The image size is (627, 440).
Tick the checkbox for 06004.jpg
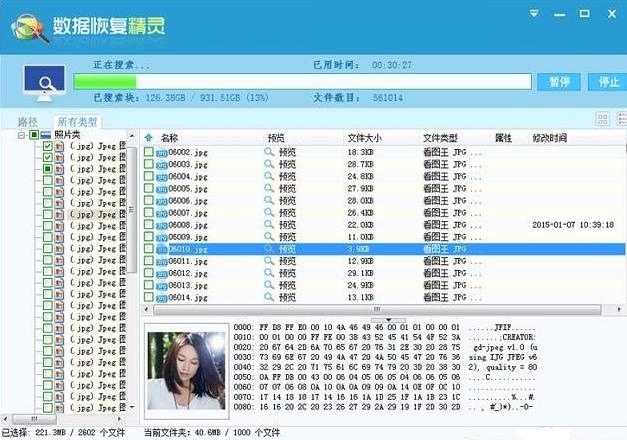(149, 176)
